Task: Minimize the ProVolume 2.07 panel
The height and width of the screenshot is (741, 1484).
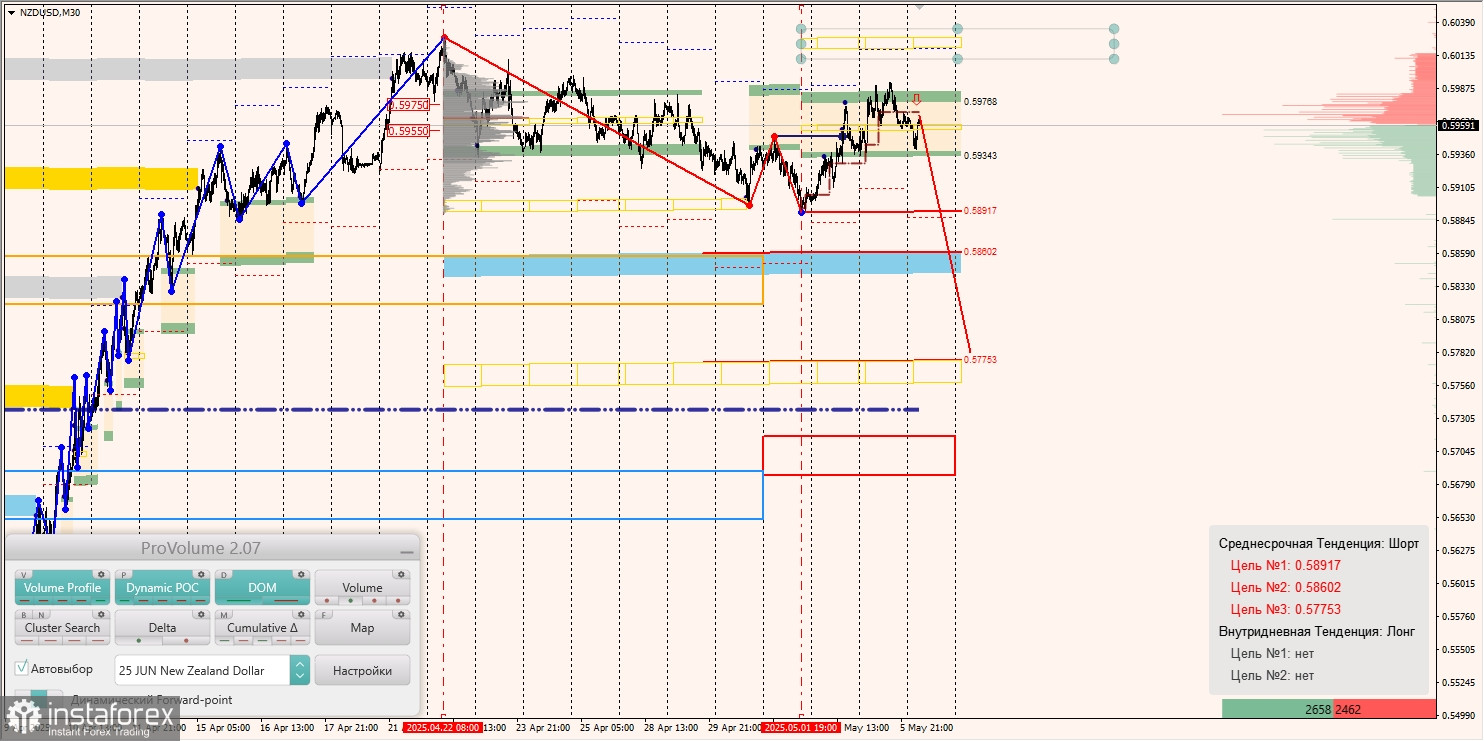Action: click(407, 552)
